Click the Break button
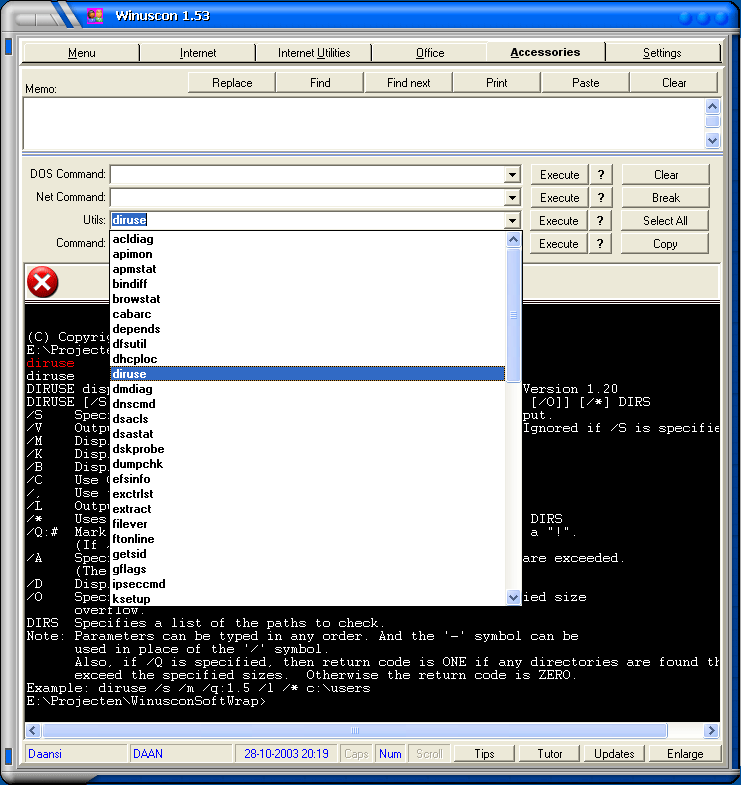 point(666,198)
